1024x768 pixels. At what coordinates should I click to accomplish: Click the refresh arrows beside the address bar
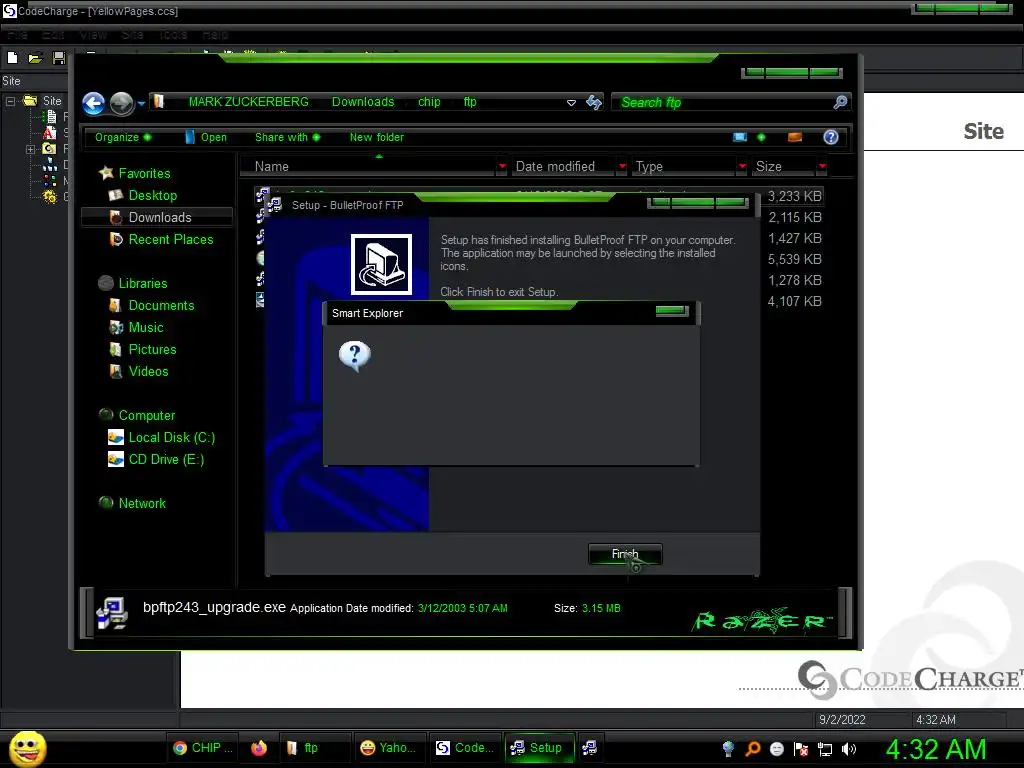[x=594, y=103]
